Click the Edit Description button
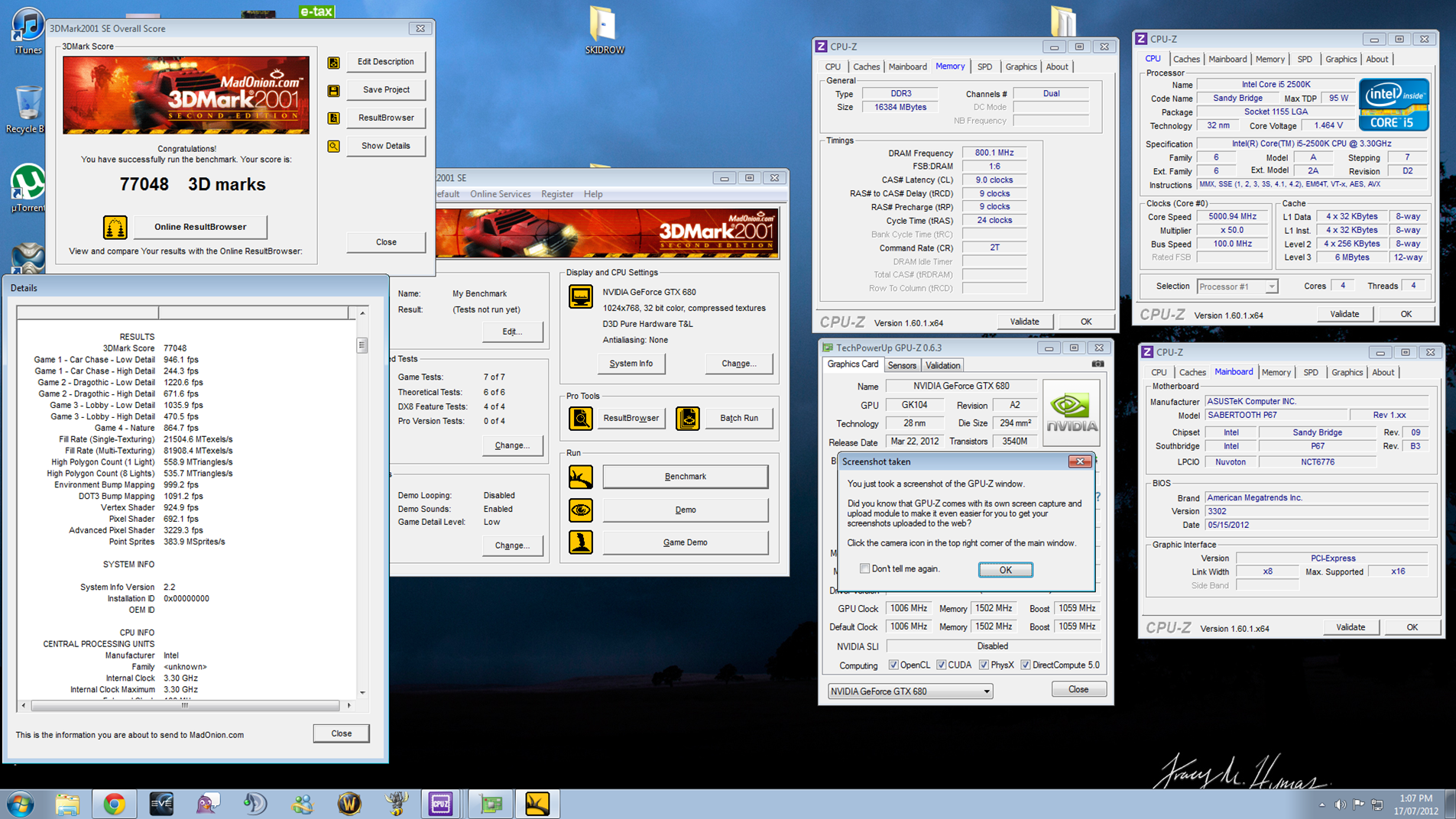 [386, 62]
